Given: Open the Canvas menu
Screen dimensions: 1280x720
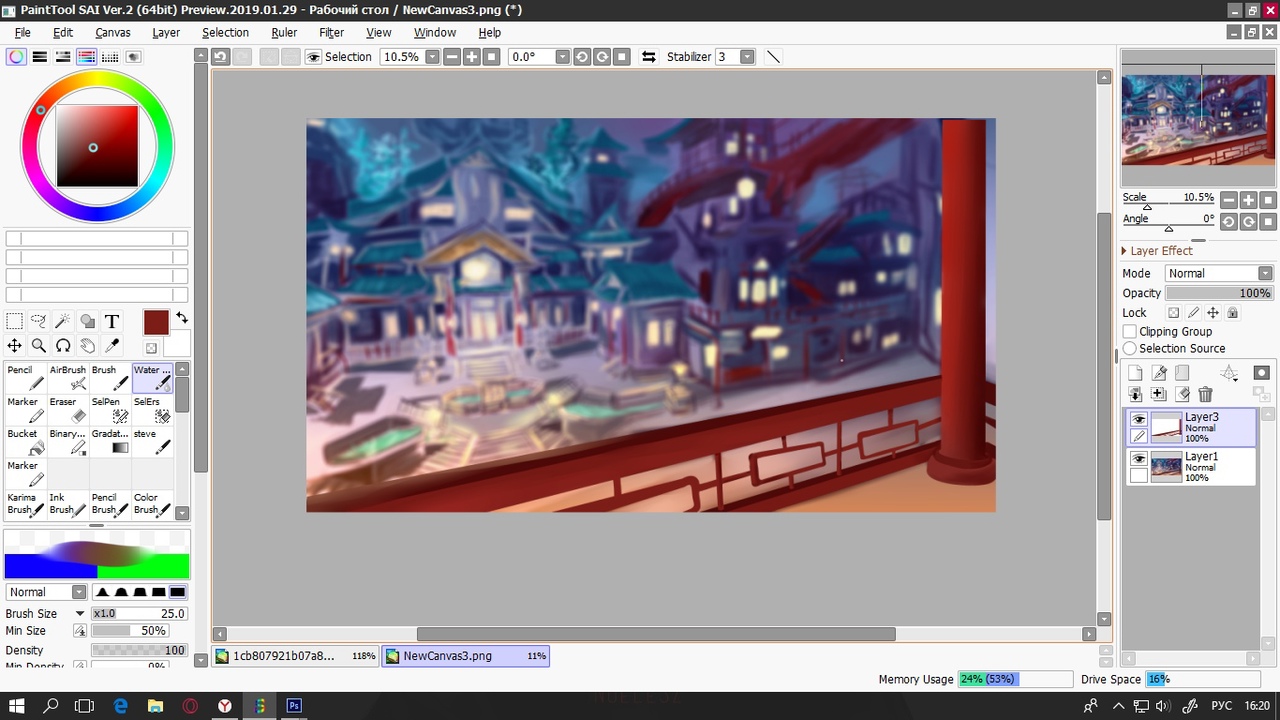Looking at the screenshot, I should pyautogui.click(x=113, y=32).
